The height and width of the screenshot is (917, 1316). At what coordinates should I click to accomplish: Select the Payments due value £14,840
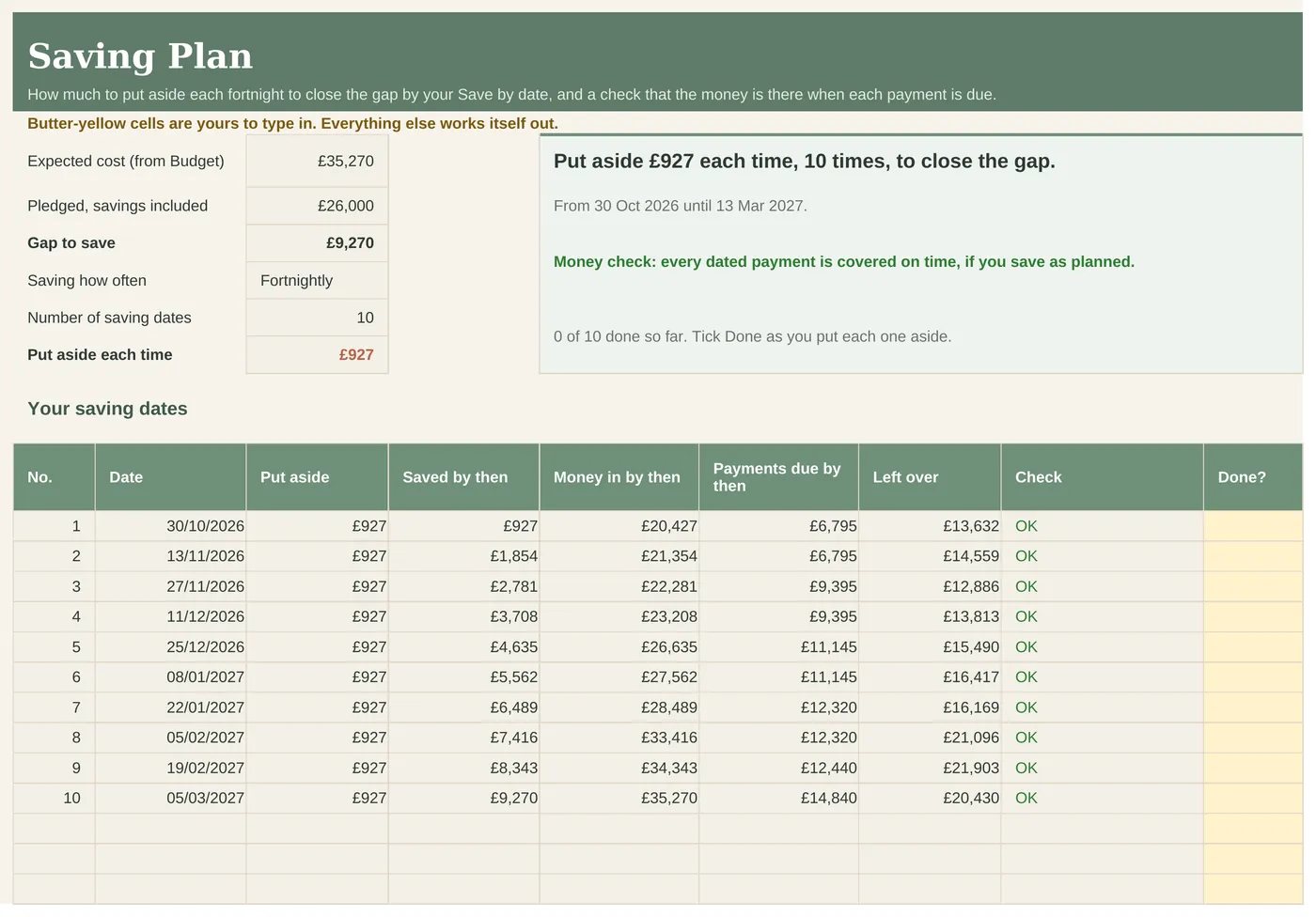tap(778, 798)
